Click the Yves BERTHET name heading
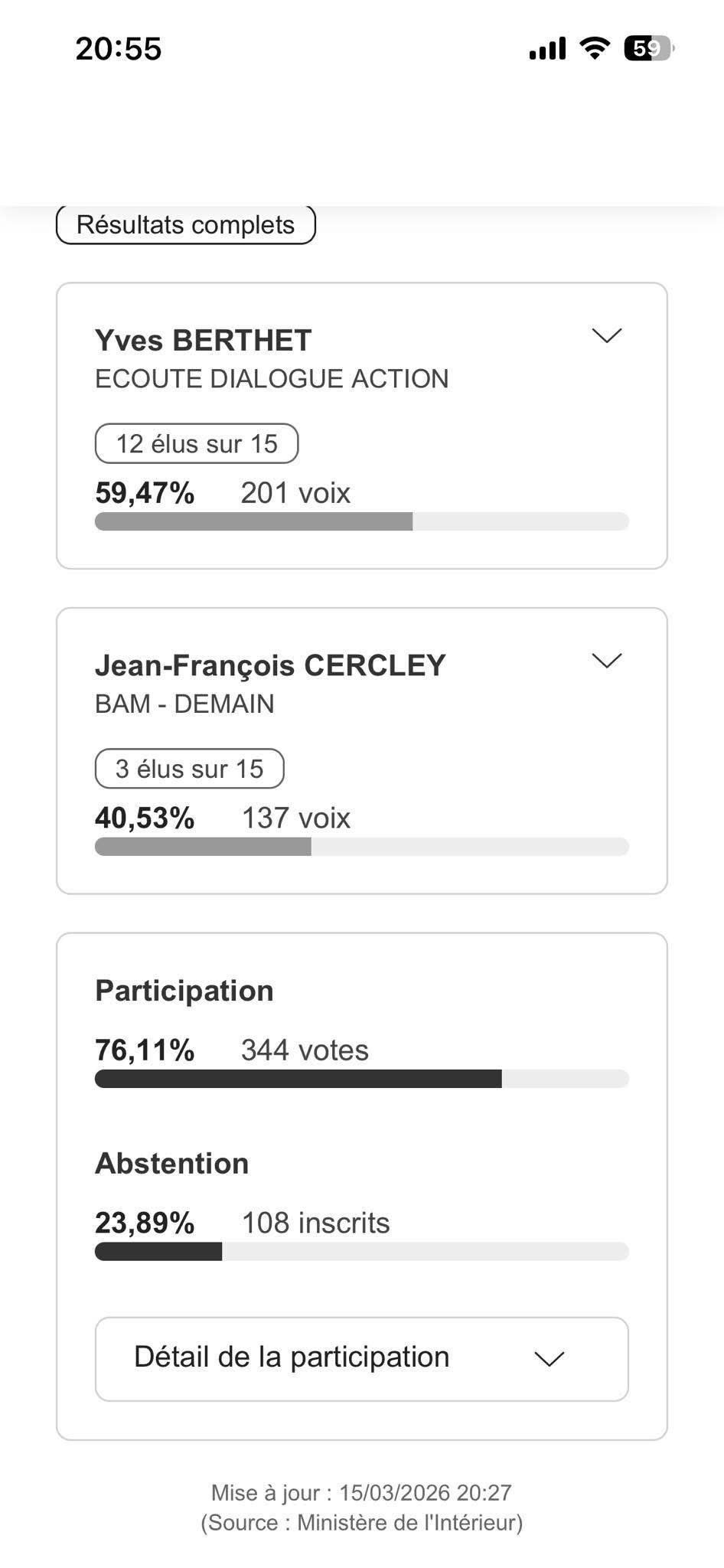724x1568 pixels. click(x=204, y=341)
